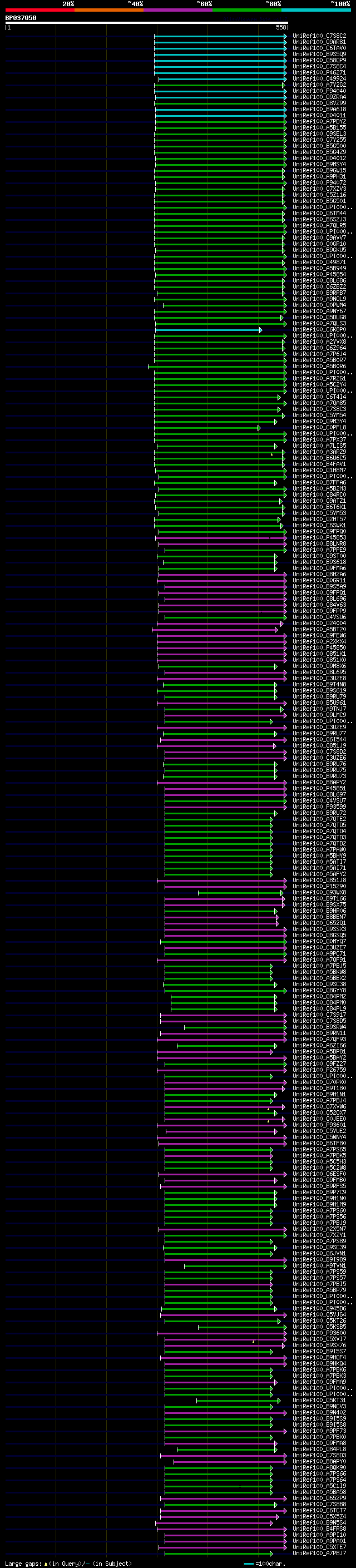
Task: Select hit label UniRef100_Q58QP9
Action: pos(319,60)
